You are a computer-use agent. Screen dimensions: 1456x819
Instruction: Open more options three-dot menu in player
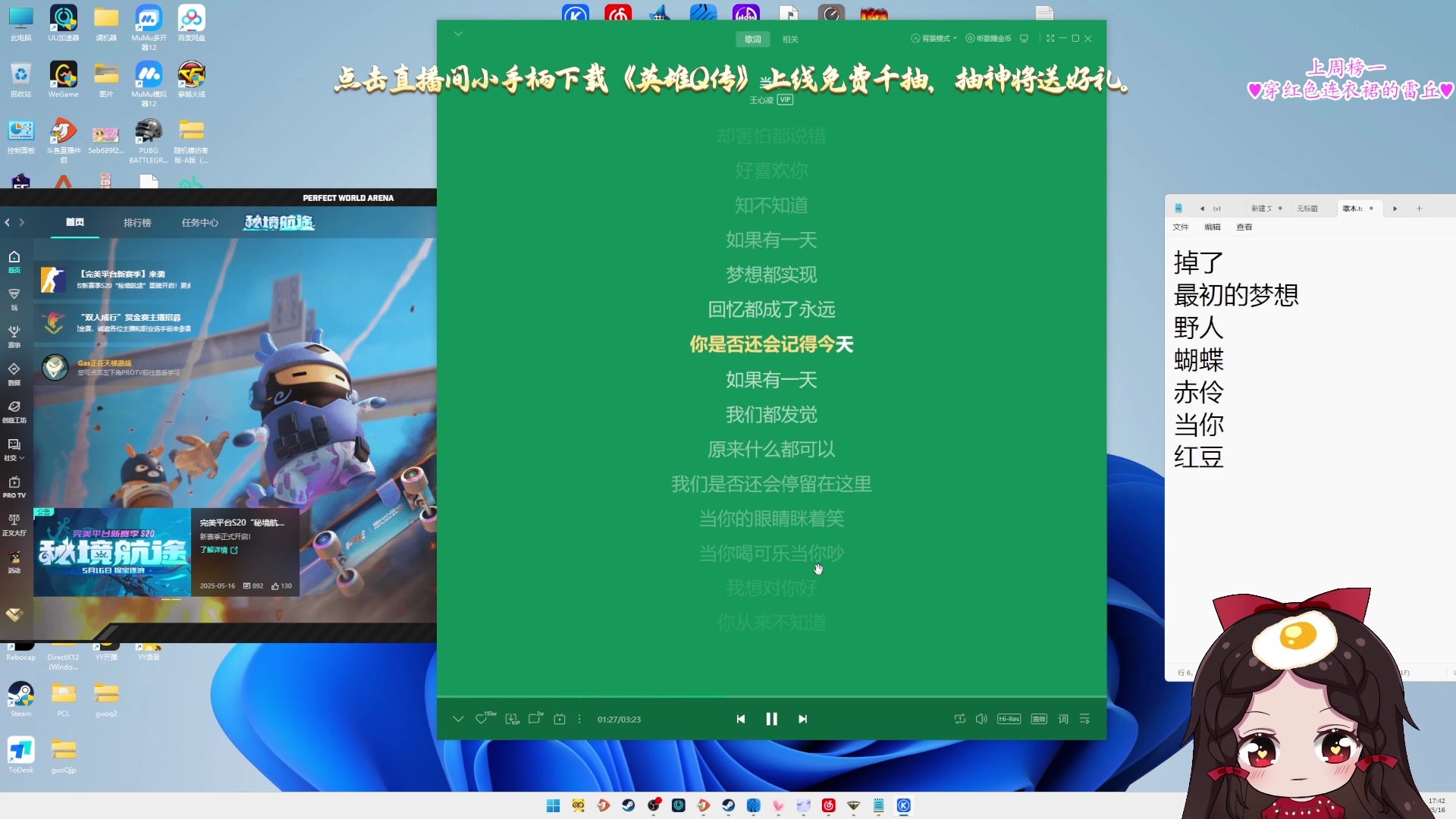click(579, 719)
